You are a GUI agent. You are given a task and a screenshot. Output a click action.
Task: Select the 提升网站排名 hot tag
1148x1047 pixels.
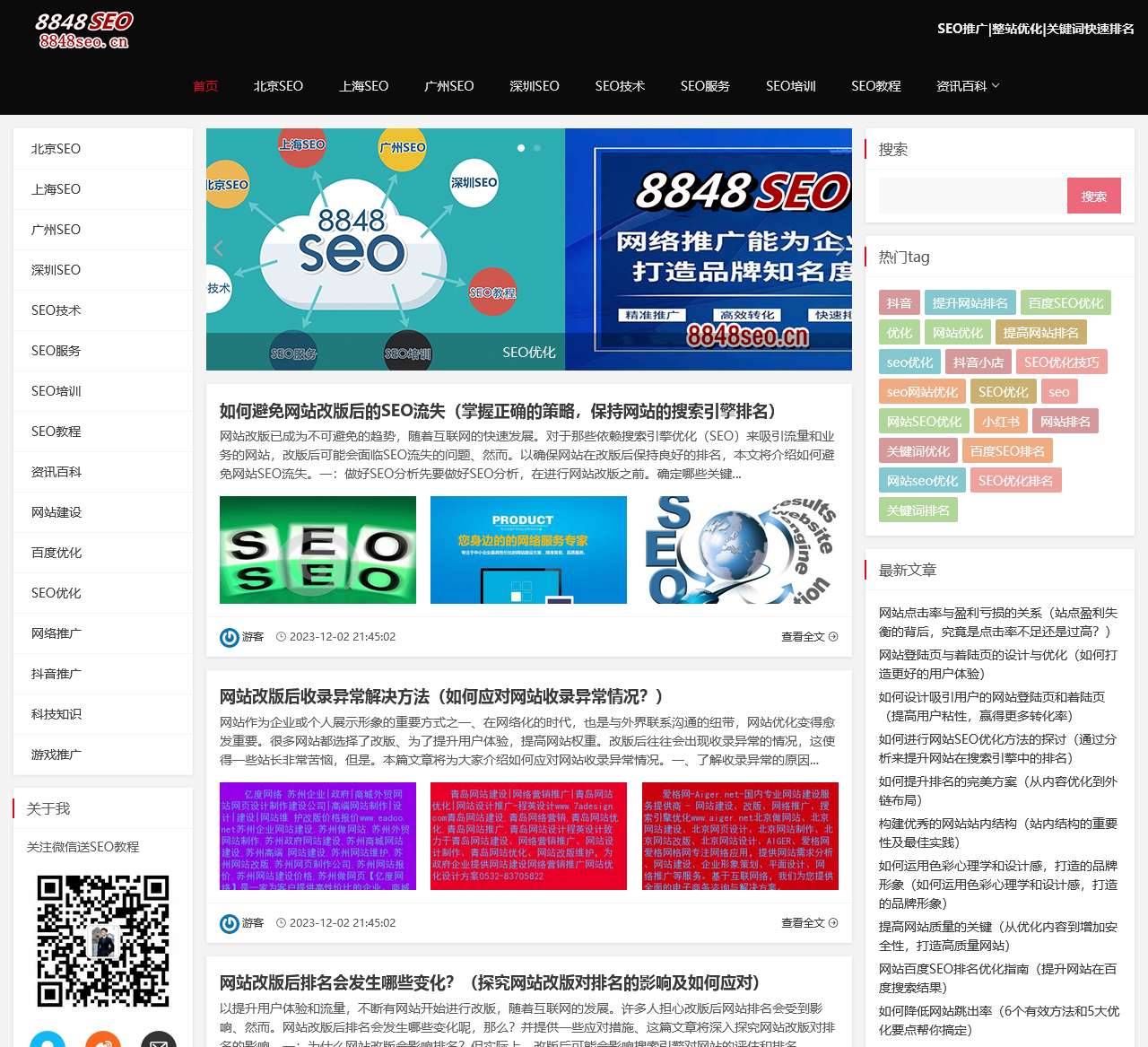tap(970, 303)
